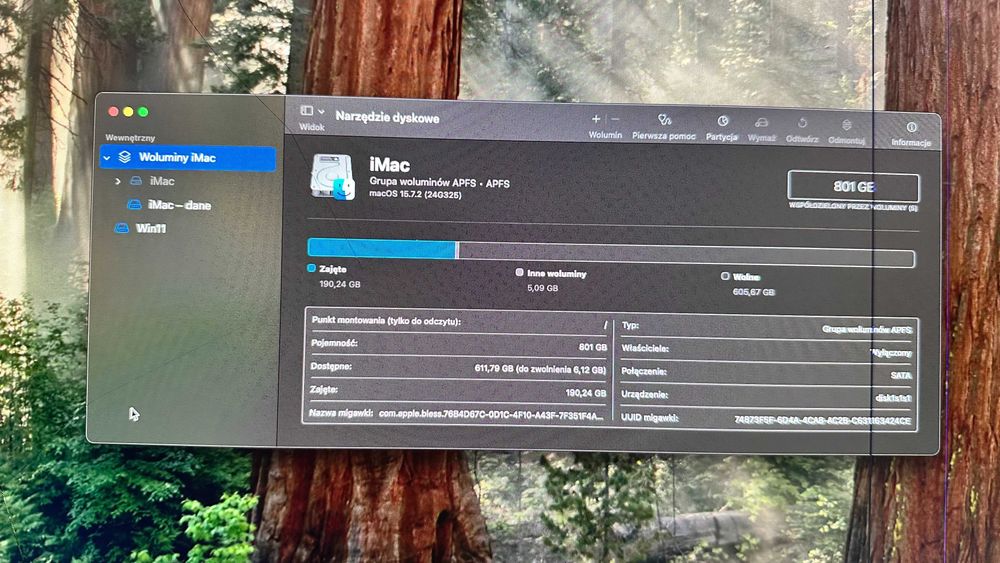1000x563 pixels.
Task: Click the Zajęte blue legend swatch
Action: (x=312, y=268)
